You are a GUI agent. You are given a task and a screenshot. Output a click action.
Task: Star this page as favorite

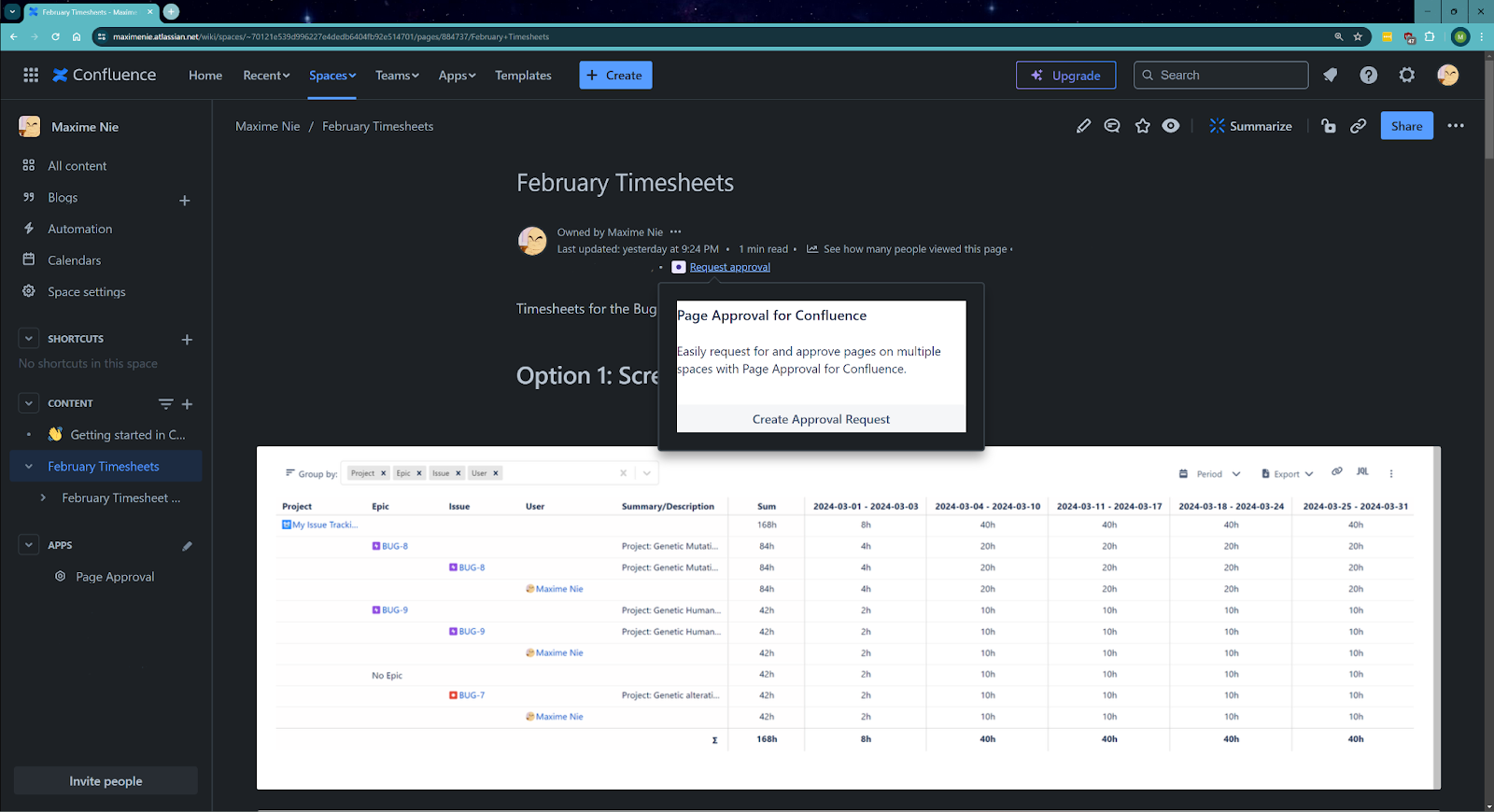1142,126
